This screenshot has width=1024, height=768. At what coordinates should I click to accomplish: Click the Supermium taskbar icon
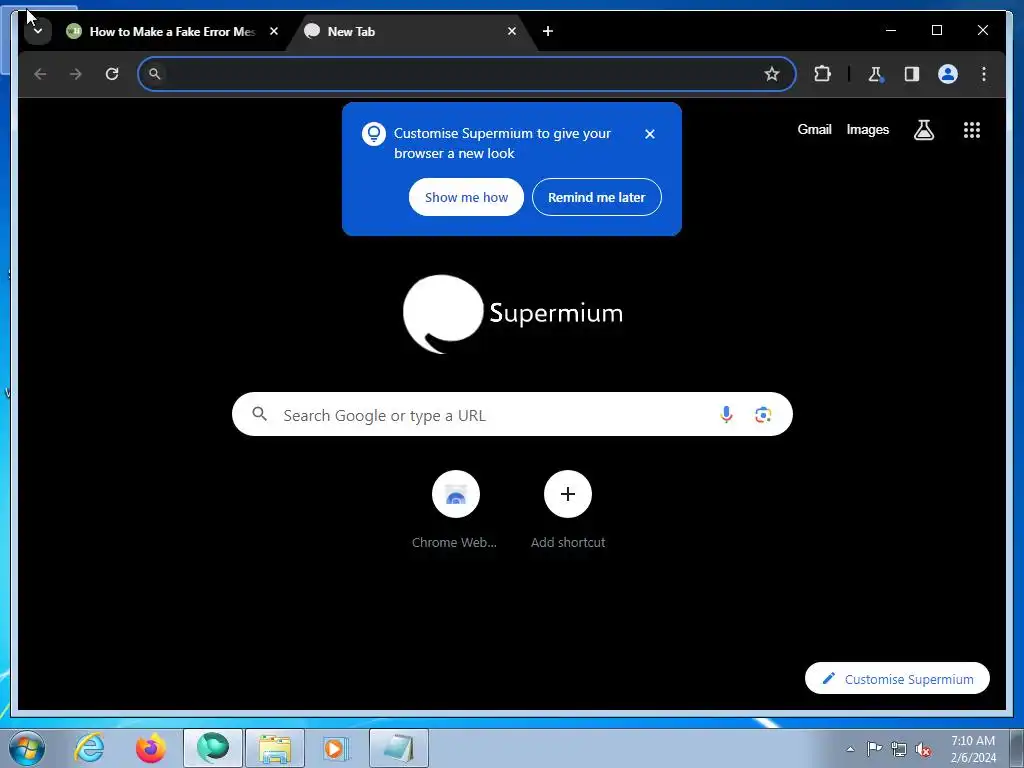[x=213, y=748]
